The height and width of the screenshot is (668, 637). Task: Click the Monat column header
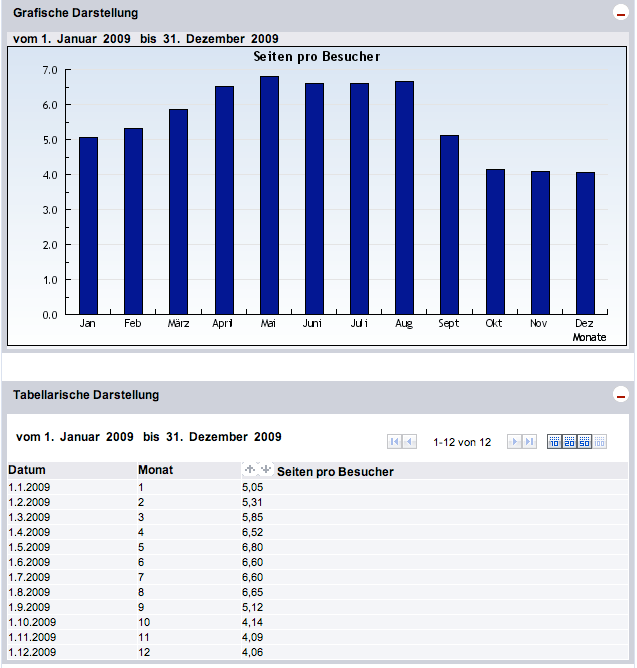point(155,470)
